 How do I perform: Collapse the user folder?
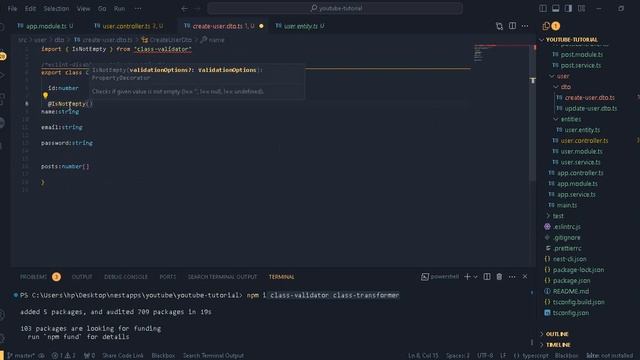point(562,76)
